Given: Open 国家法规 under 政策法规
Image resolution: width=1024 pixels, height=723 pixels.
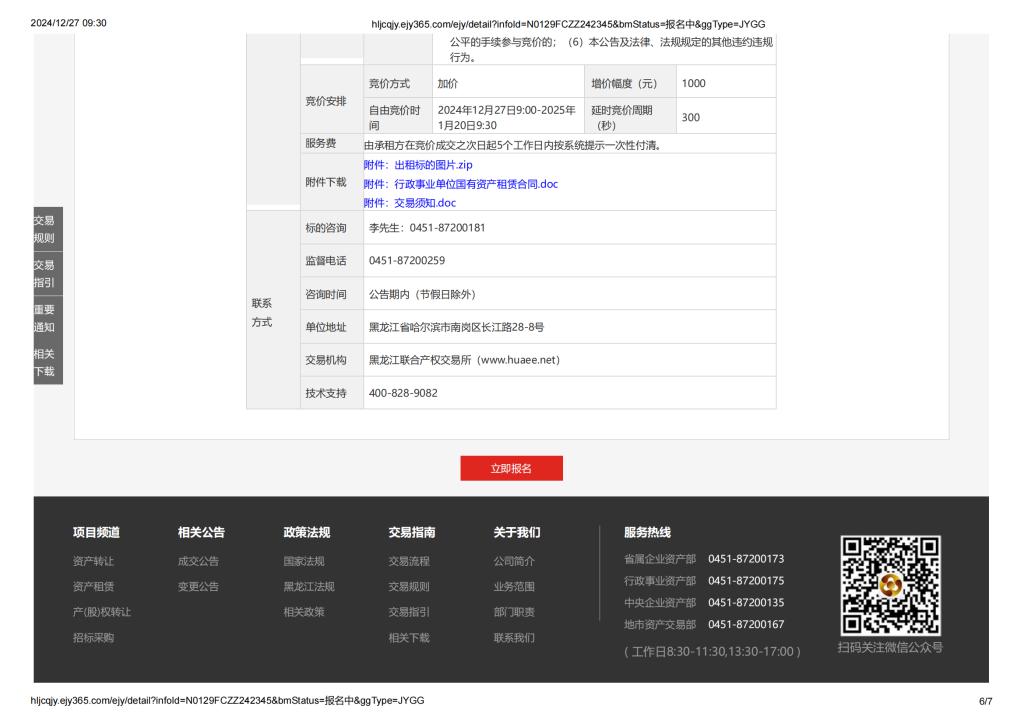Looking at the screenshot, I should tap(304, 561).
